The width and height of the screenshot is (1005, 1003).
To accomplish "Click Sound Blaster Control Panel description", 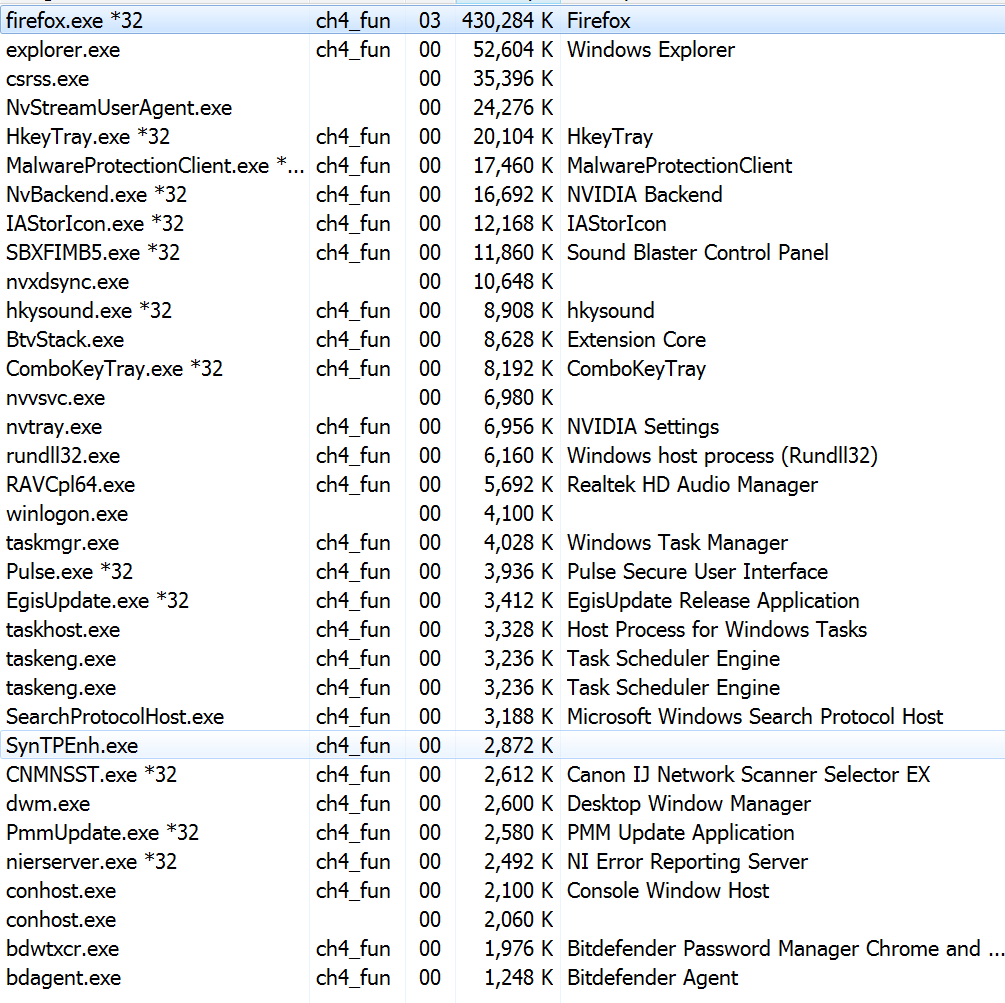I will tap(698, 253).
